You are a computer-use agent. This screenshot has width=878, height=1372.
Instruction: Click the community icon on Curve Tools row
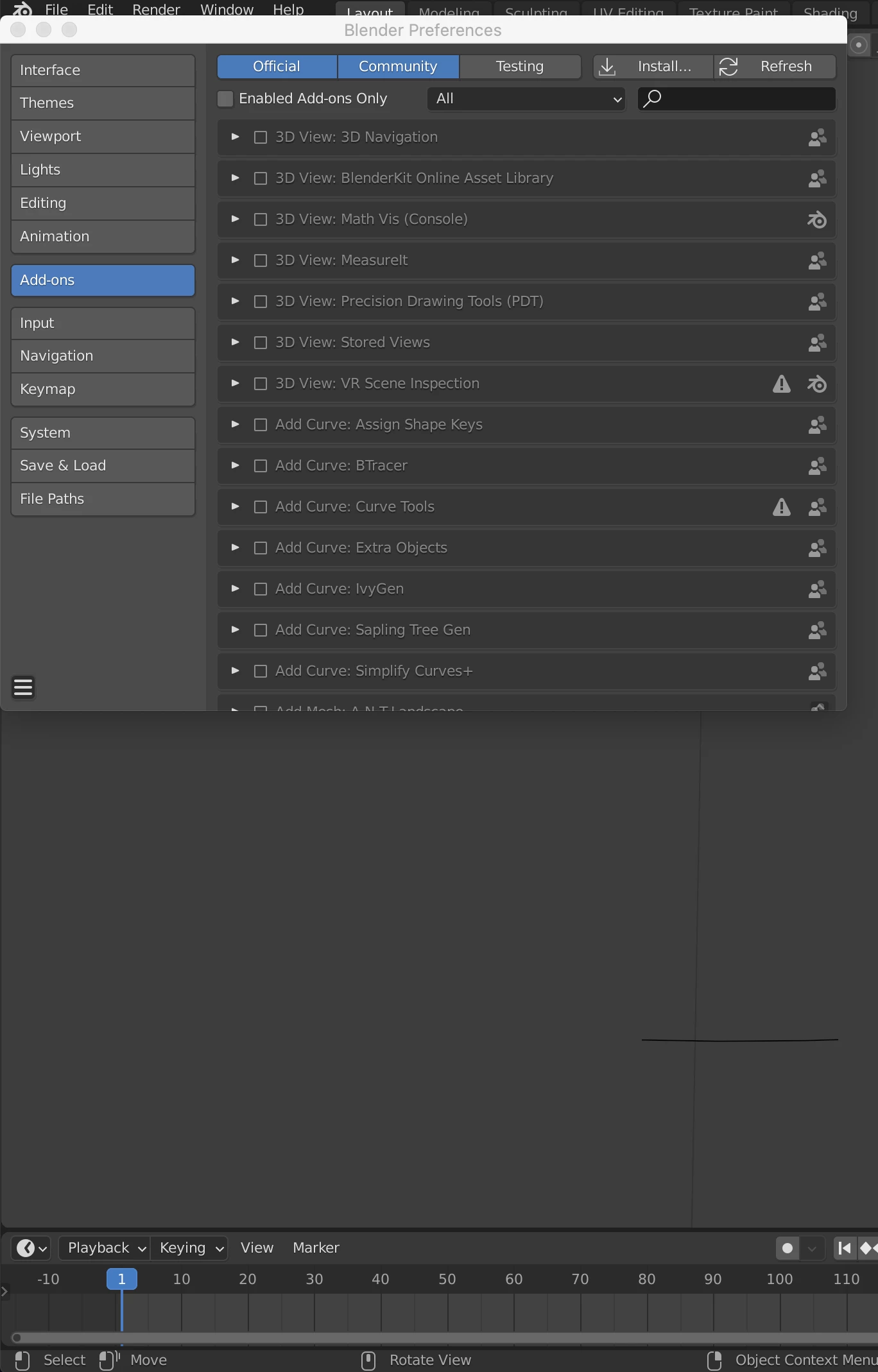(x=817, y=507)
